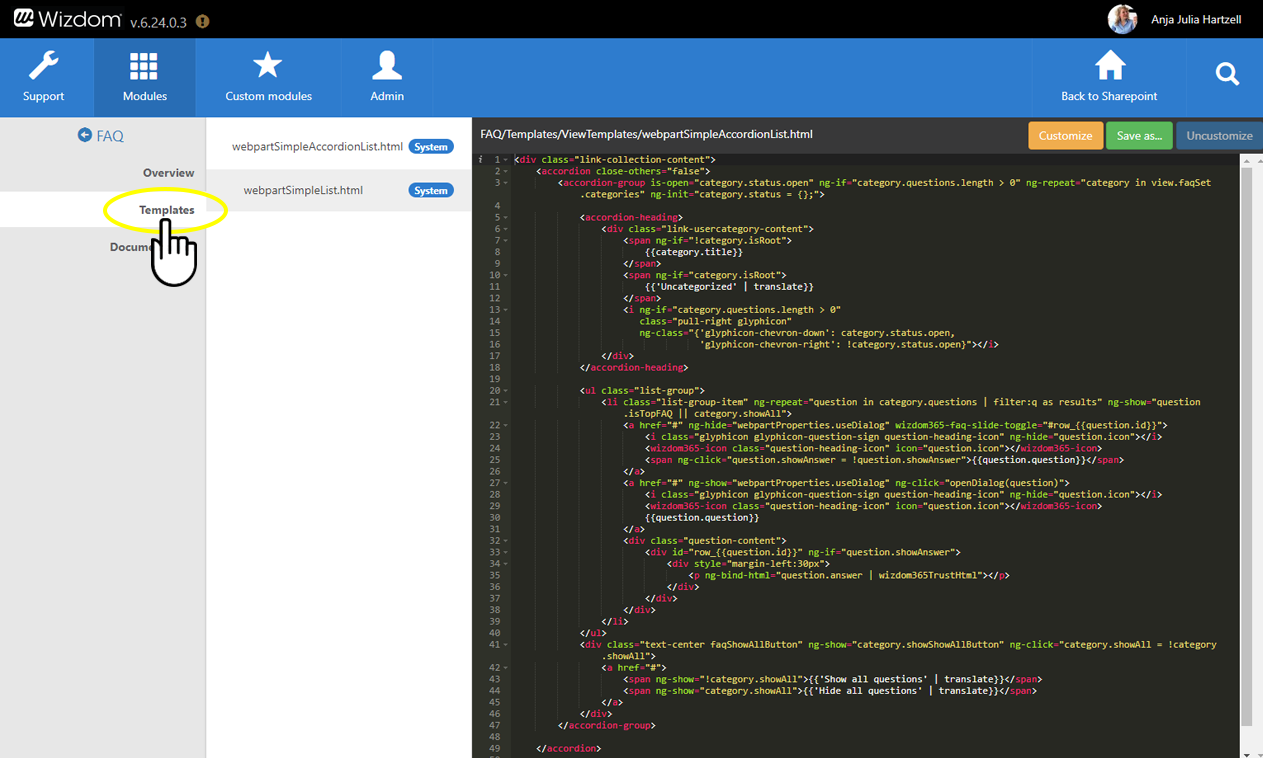The image size is (1263, 758).
Task: Open Custom modules via the star icon
Action: click(x=268, y=78)
